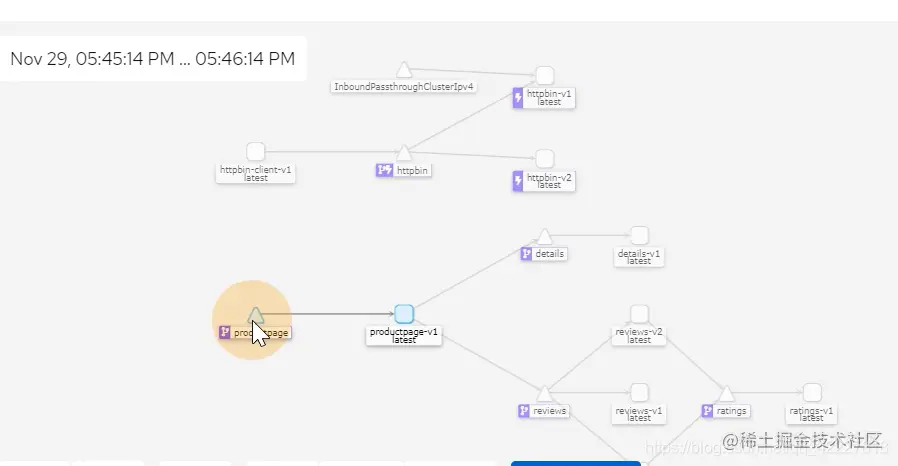This screenshot has height=466, width=898.
Task: Click the edge from productpage to productpage-v1
Action: click(329, 314)
